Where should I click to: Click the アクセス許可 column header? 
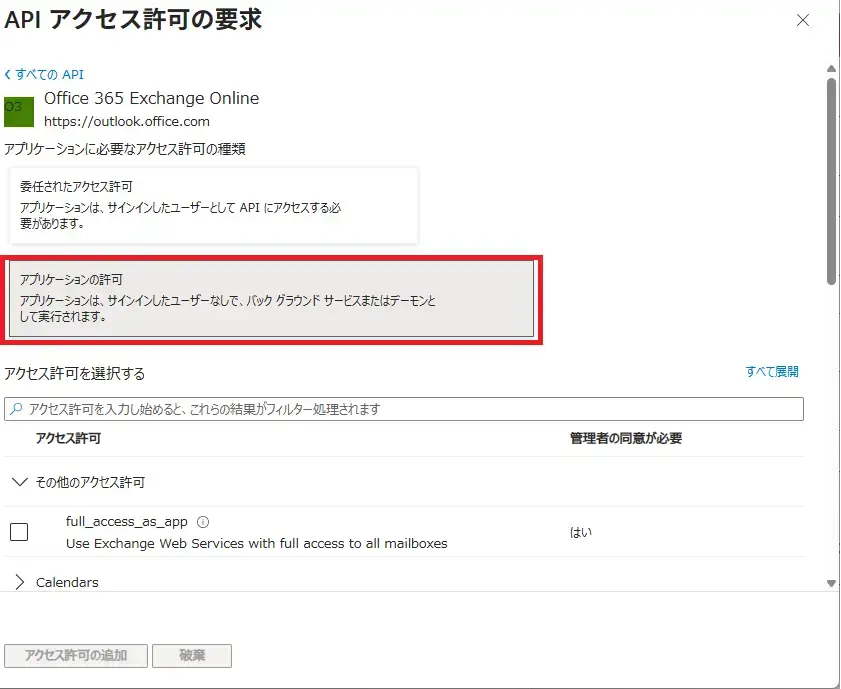coord(68,438)
